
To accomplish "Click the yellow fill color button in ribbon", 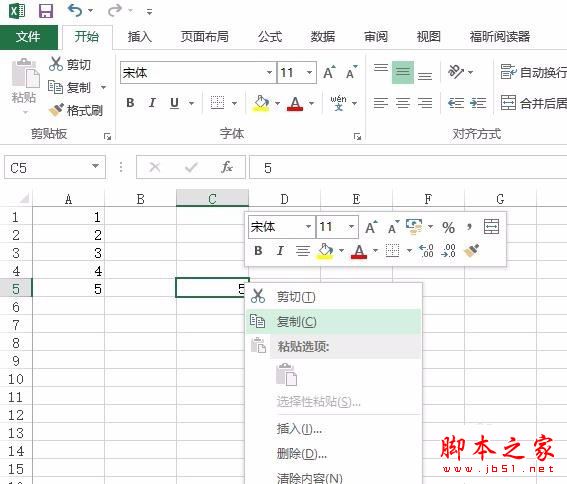I will 261,103.
